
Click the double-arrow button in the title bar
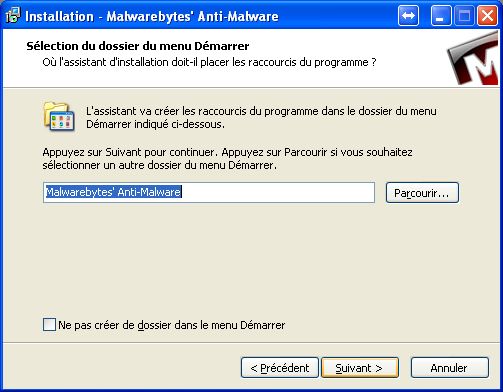point(408,15)
